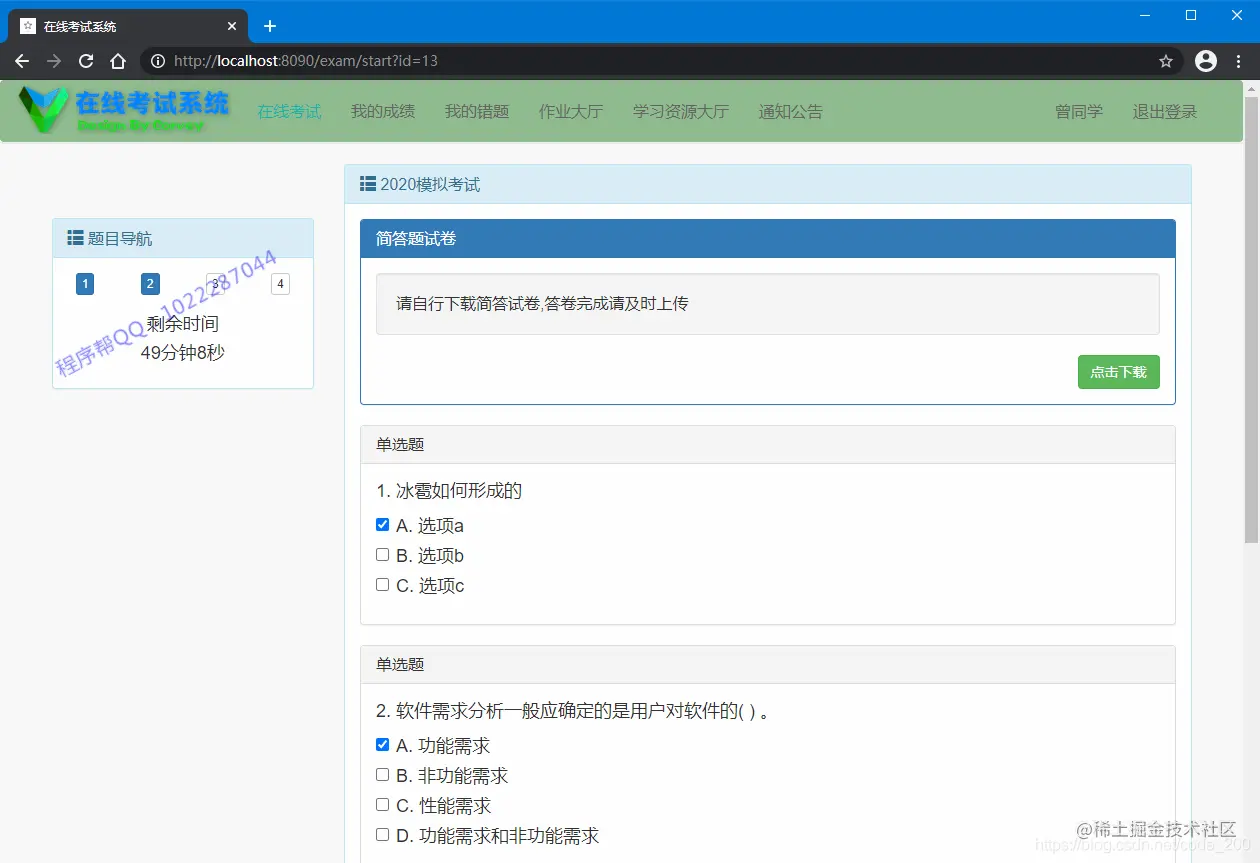Check option D 功能需求和非功能需求
1260x863 pixels.
tap(382, 833)
